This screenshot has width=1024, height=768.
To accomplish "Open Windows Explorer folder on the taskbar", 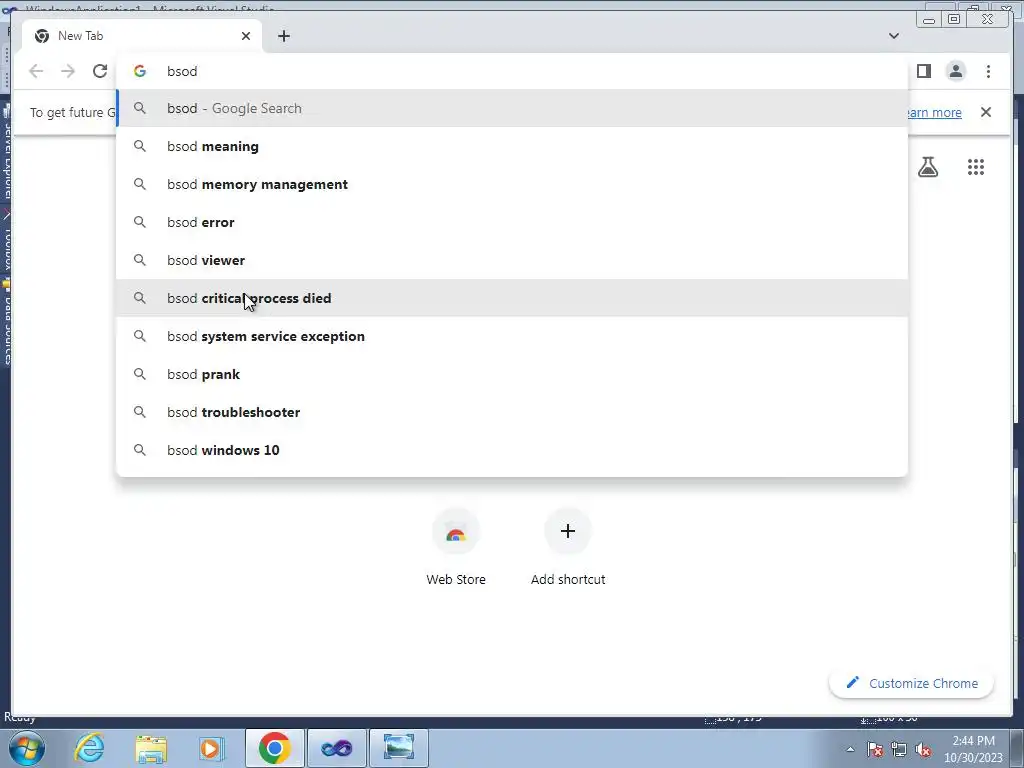I will coord(151,748).
